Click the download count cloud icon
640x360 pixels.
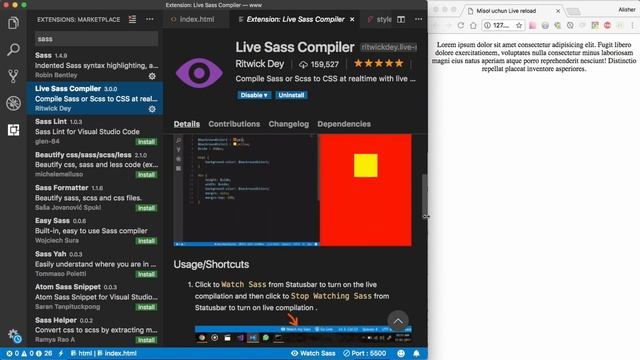[x=303, y=64]
